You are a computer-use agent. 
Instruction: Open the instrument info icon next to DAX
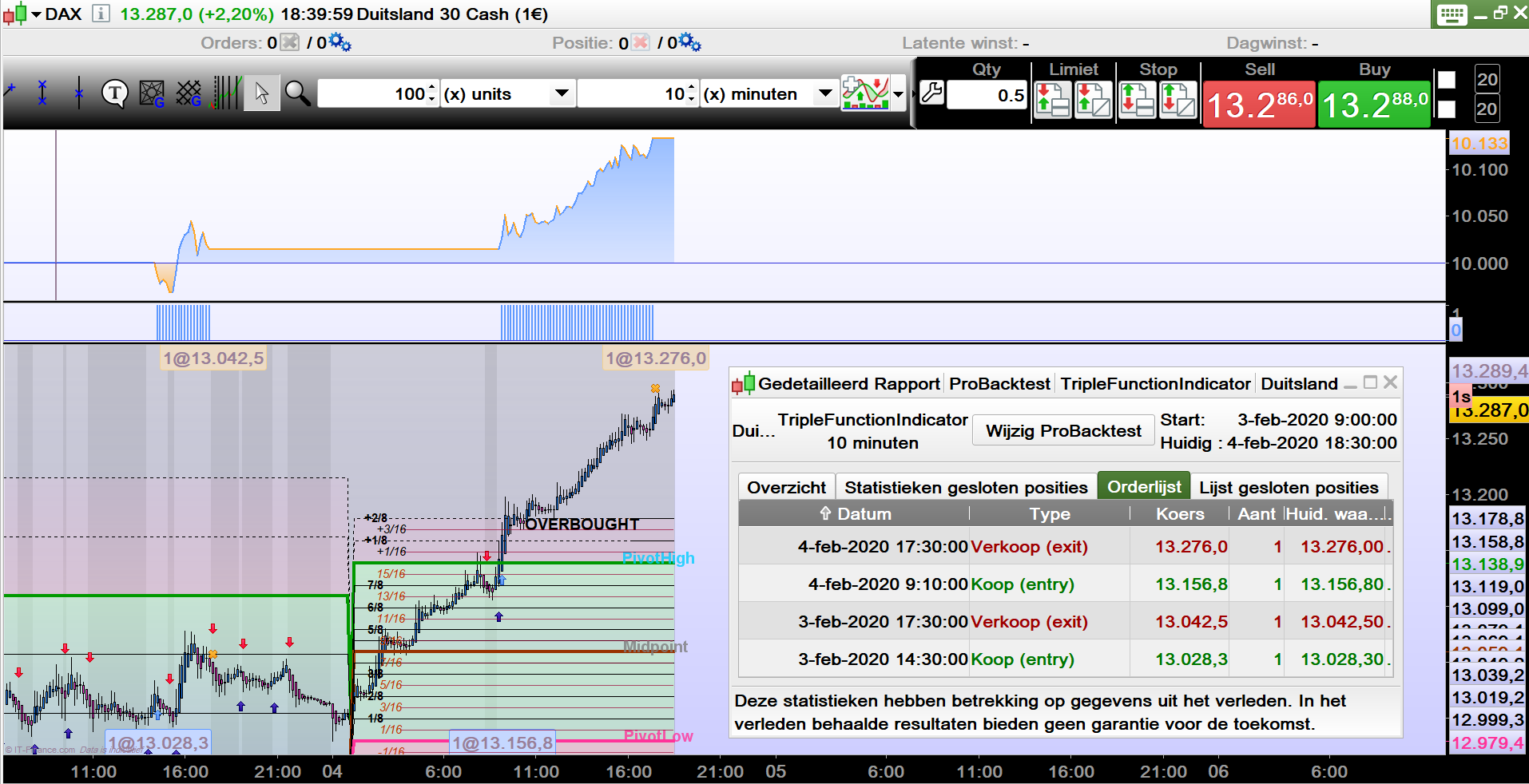101,14
